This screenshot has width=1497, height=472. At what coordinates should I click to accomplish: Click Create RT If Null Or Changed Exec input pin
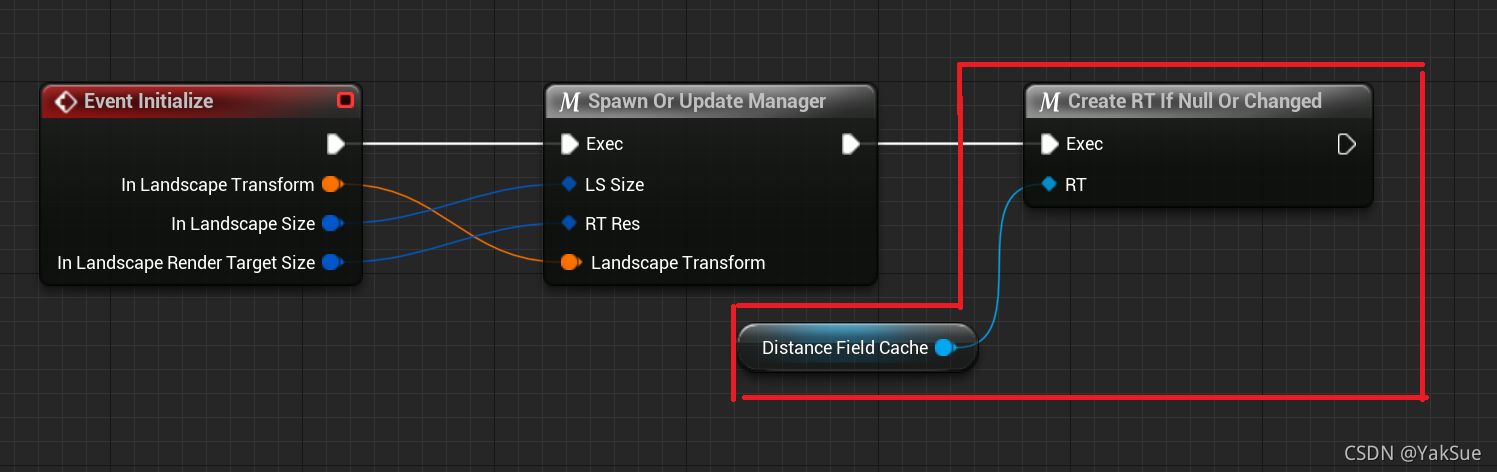tap(1049, 144)
